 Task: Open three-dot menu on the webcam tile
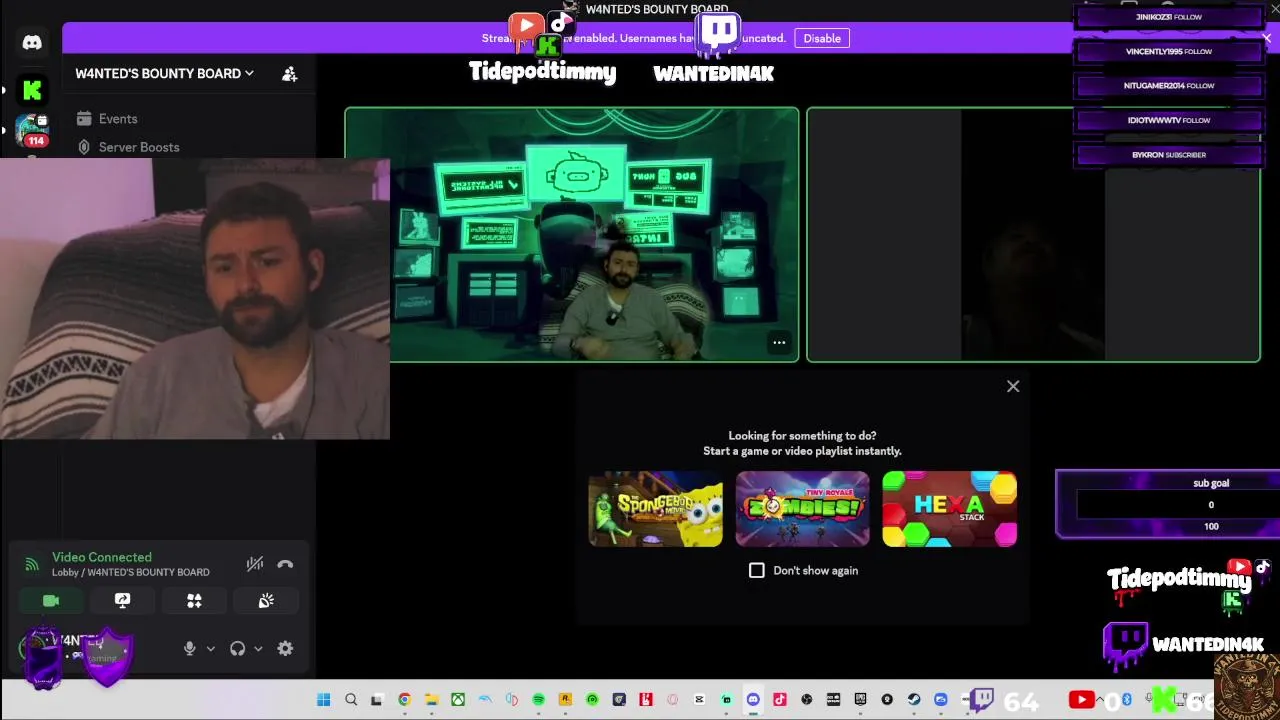(x=779, y=343)
